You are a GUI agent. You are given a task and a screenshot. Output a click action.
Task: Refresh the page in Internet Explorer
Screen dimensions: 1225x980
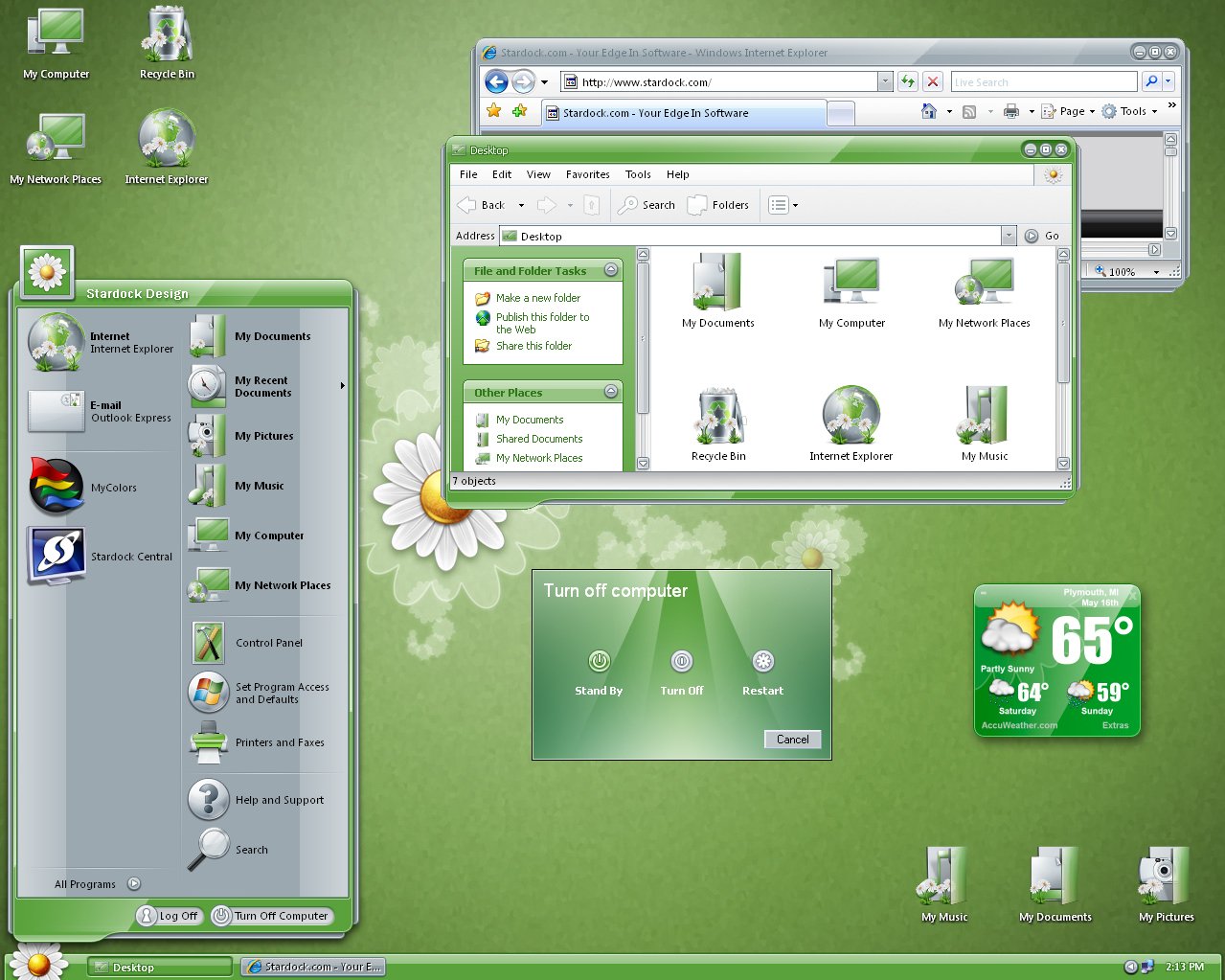[x=906, y=81]
